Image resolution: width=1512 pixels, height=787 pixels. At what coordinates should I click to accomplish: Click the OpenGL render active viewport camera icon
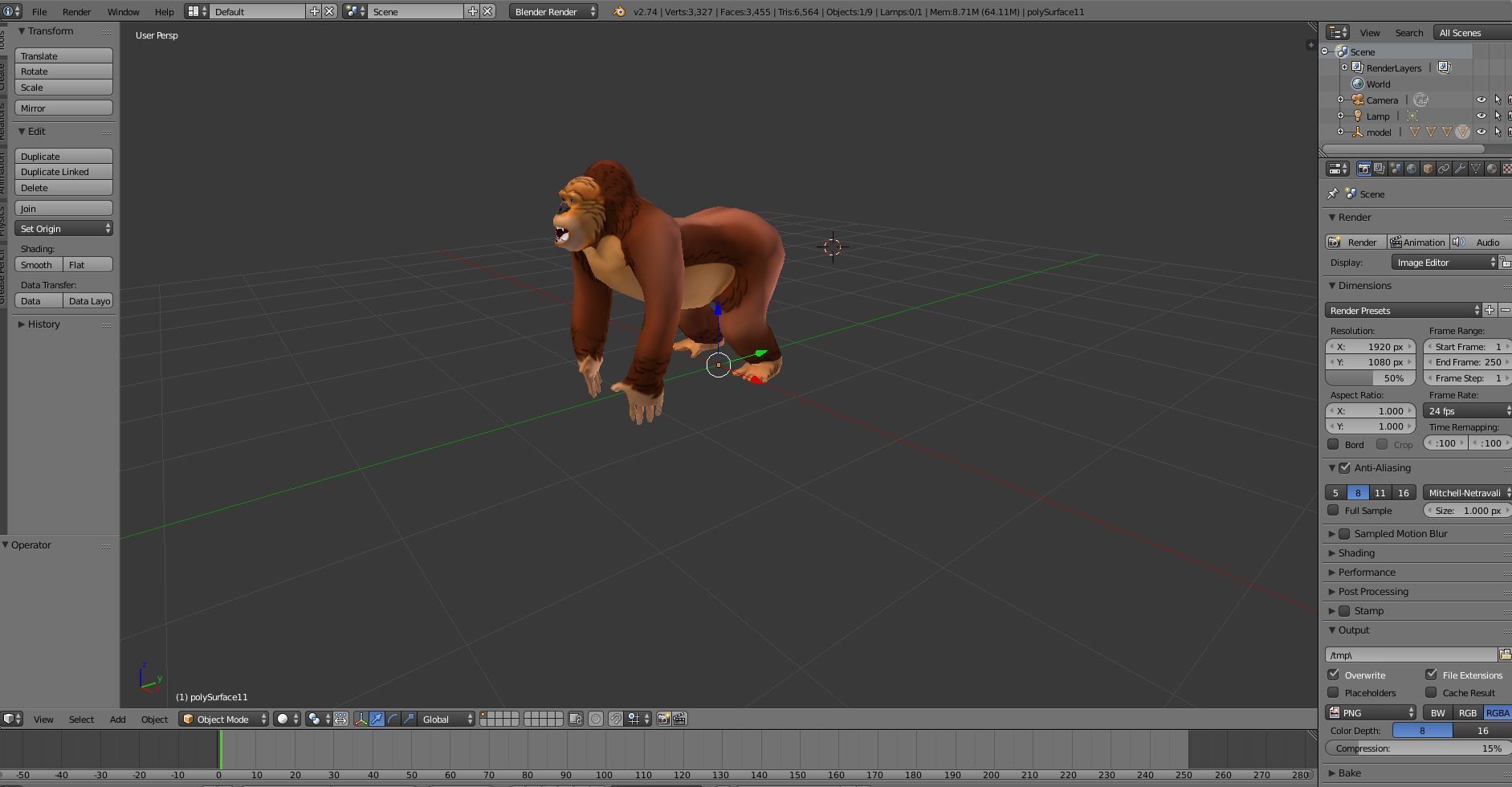(663, 719)
